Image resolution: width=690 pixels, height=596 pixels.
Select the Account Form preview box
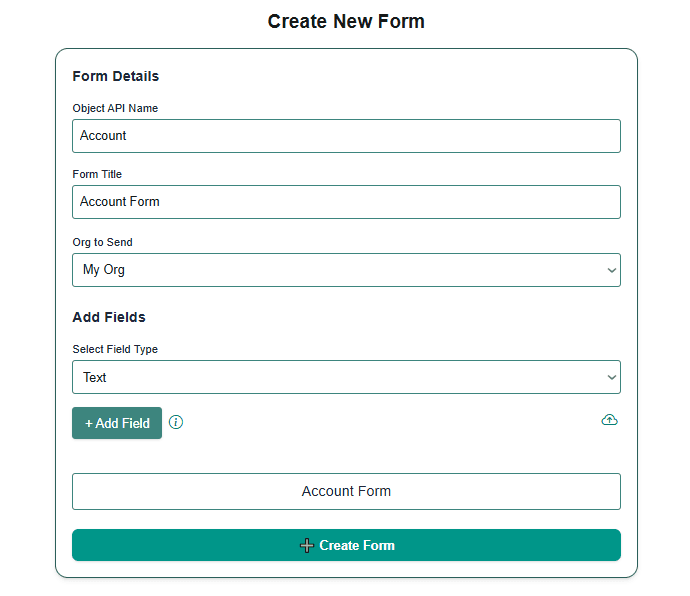(x=346, y=491)
